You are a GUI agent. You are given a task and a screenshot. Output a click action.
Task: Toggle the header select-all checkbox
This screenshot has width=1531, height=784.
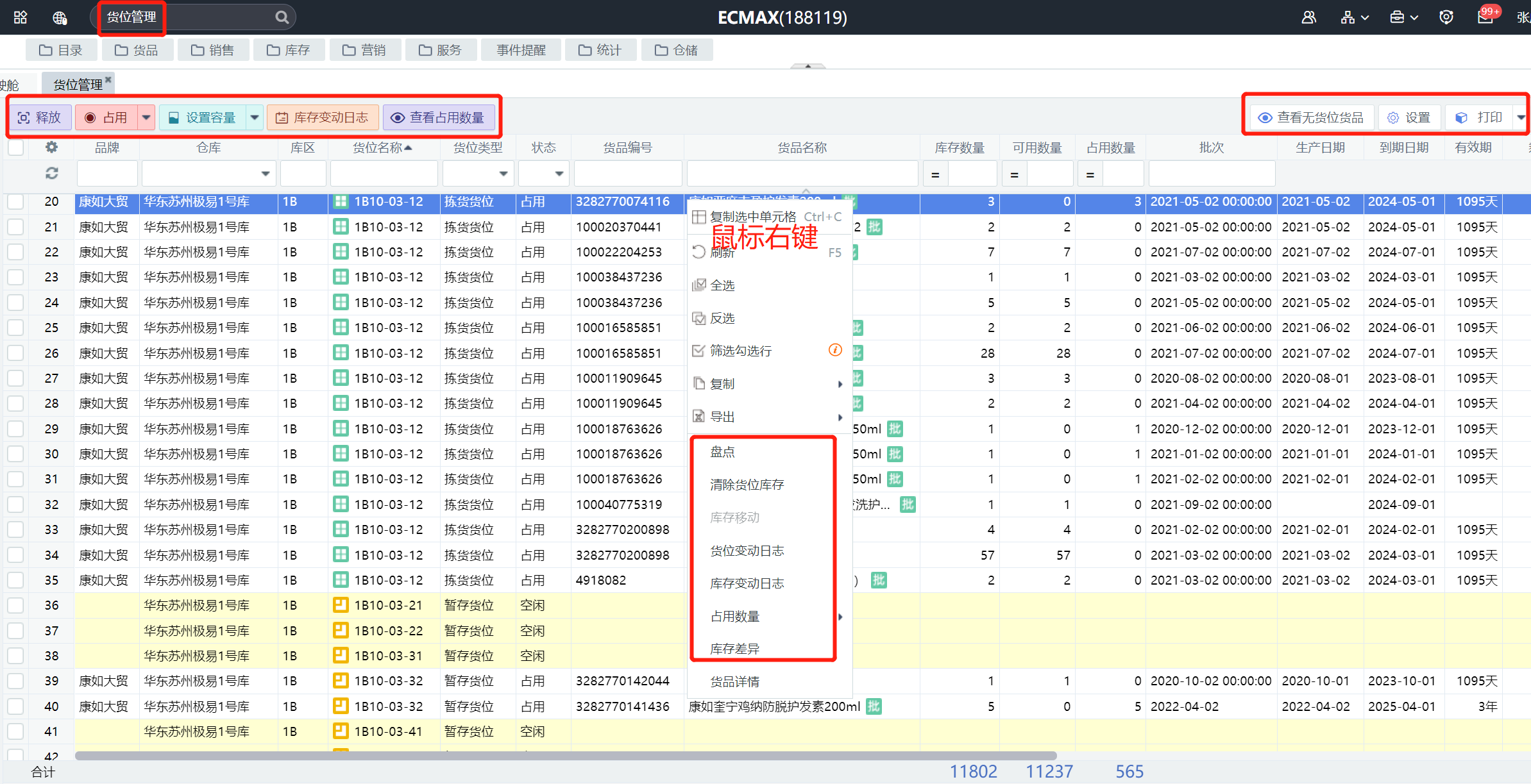click(x=15, y=147)
